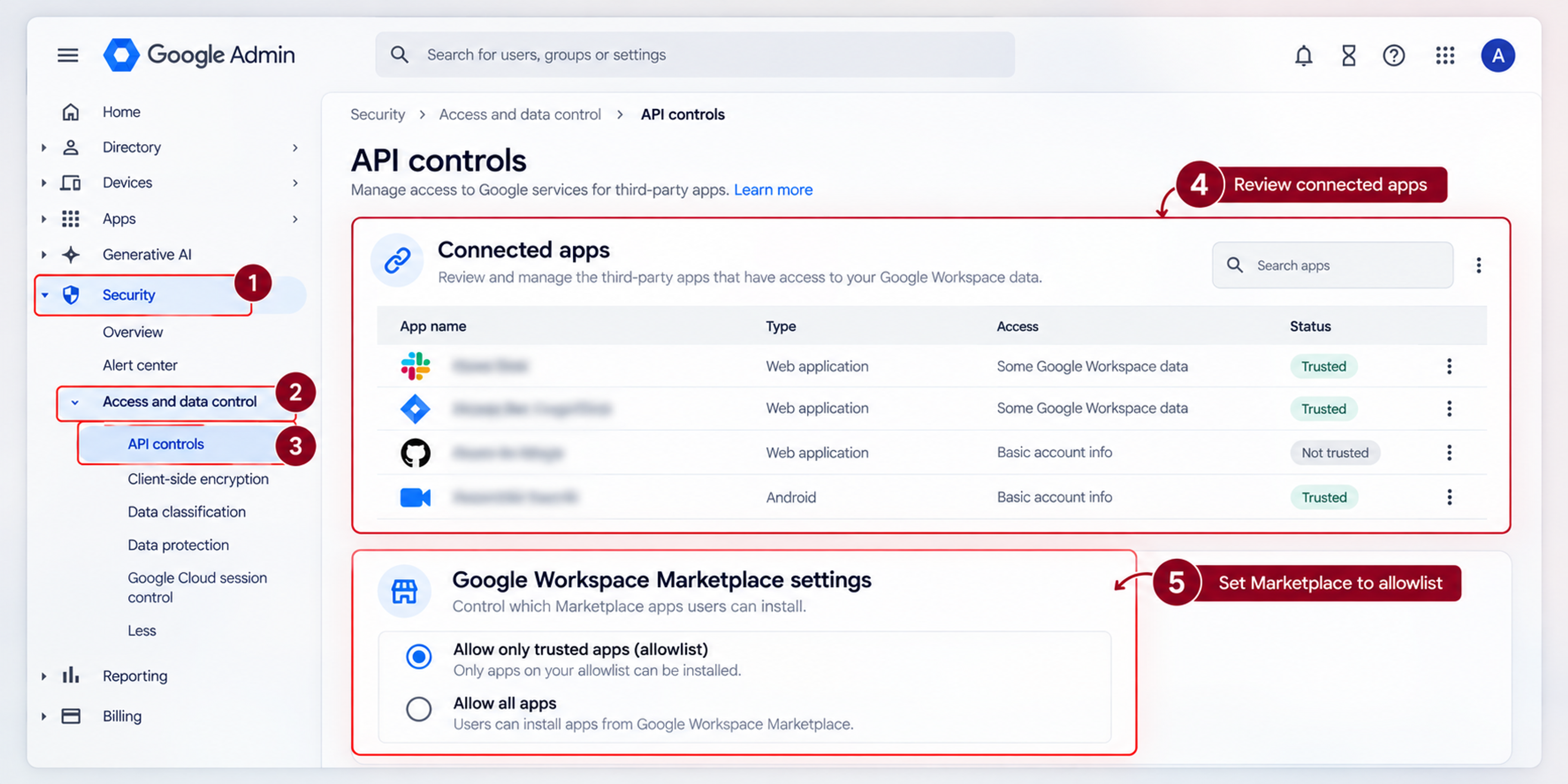Click Less to collapse sidebar items
Image resolution: width=1568 pixels, height=784 pixels.
pyautogui.click(x=142, y=630)
